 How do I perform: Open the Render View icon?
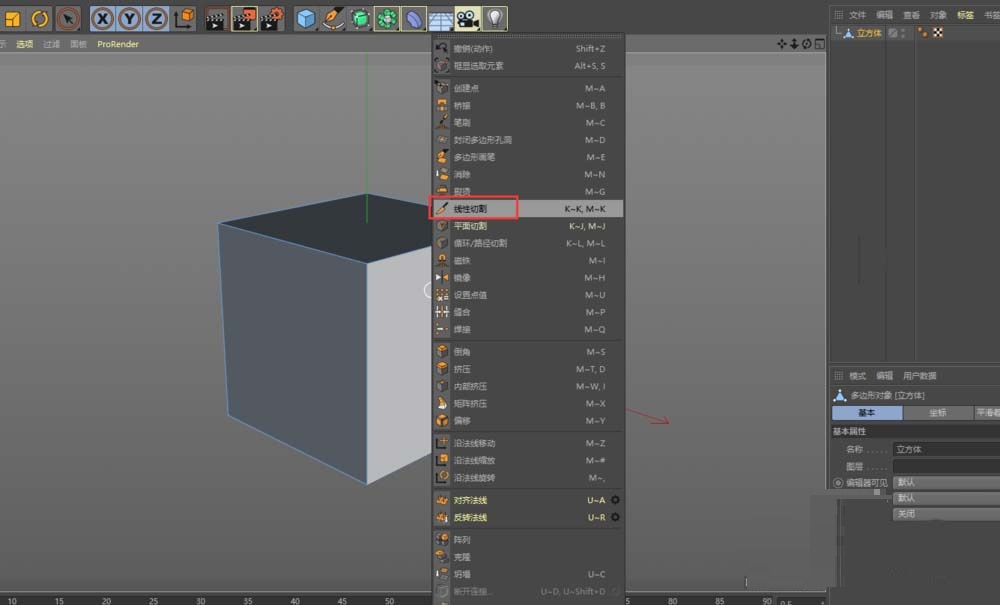[214, 17]
